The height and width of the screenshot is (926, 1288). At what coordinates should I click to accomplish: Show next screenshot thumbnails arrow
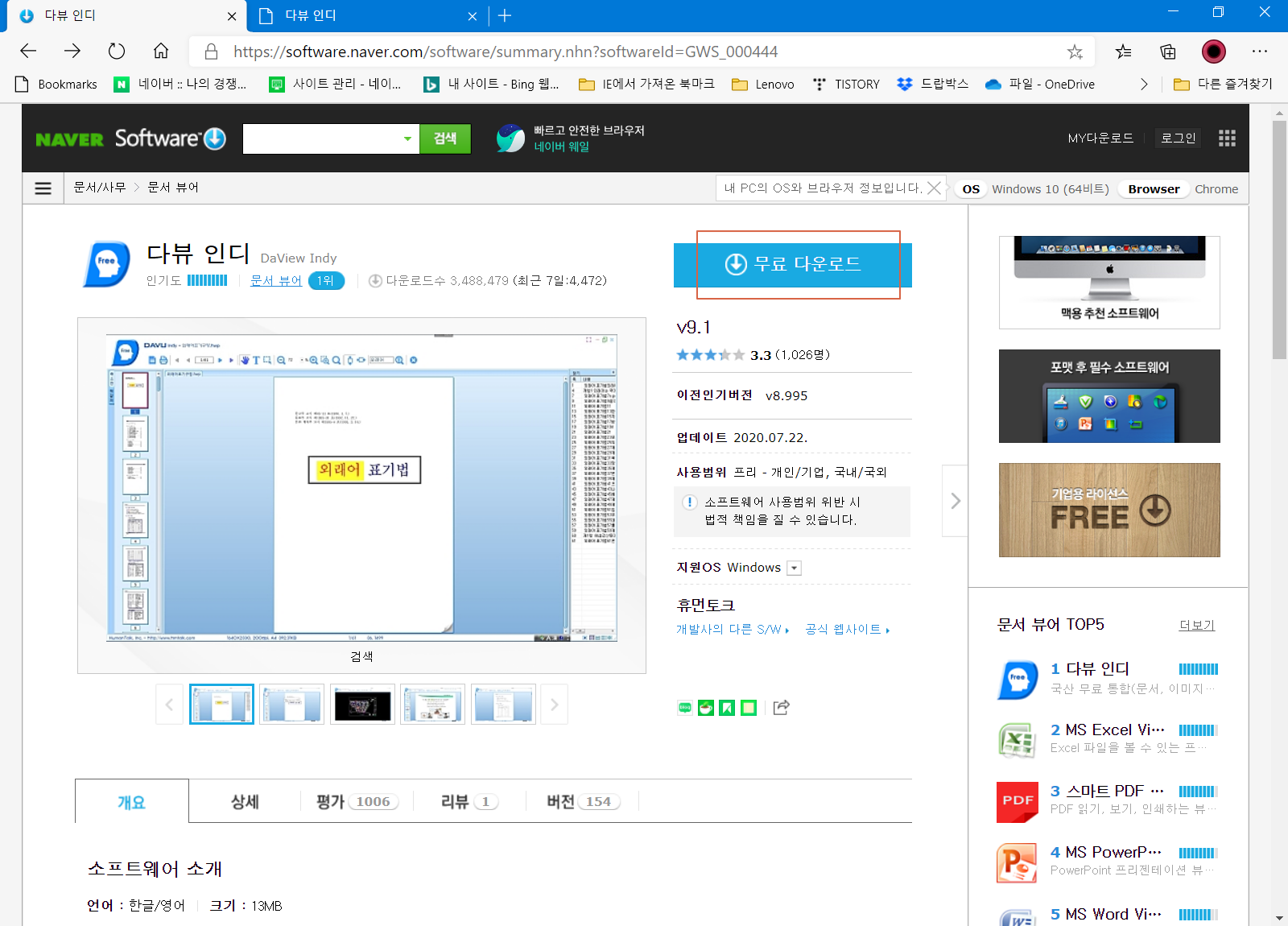pos(554,705)
